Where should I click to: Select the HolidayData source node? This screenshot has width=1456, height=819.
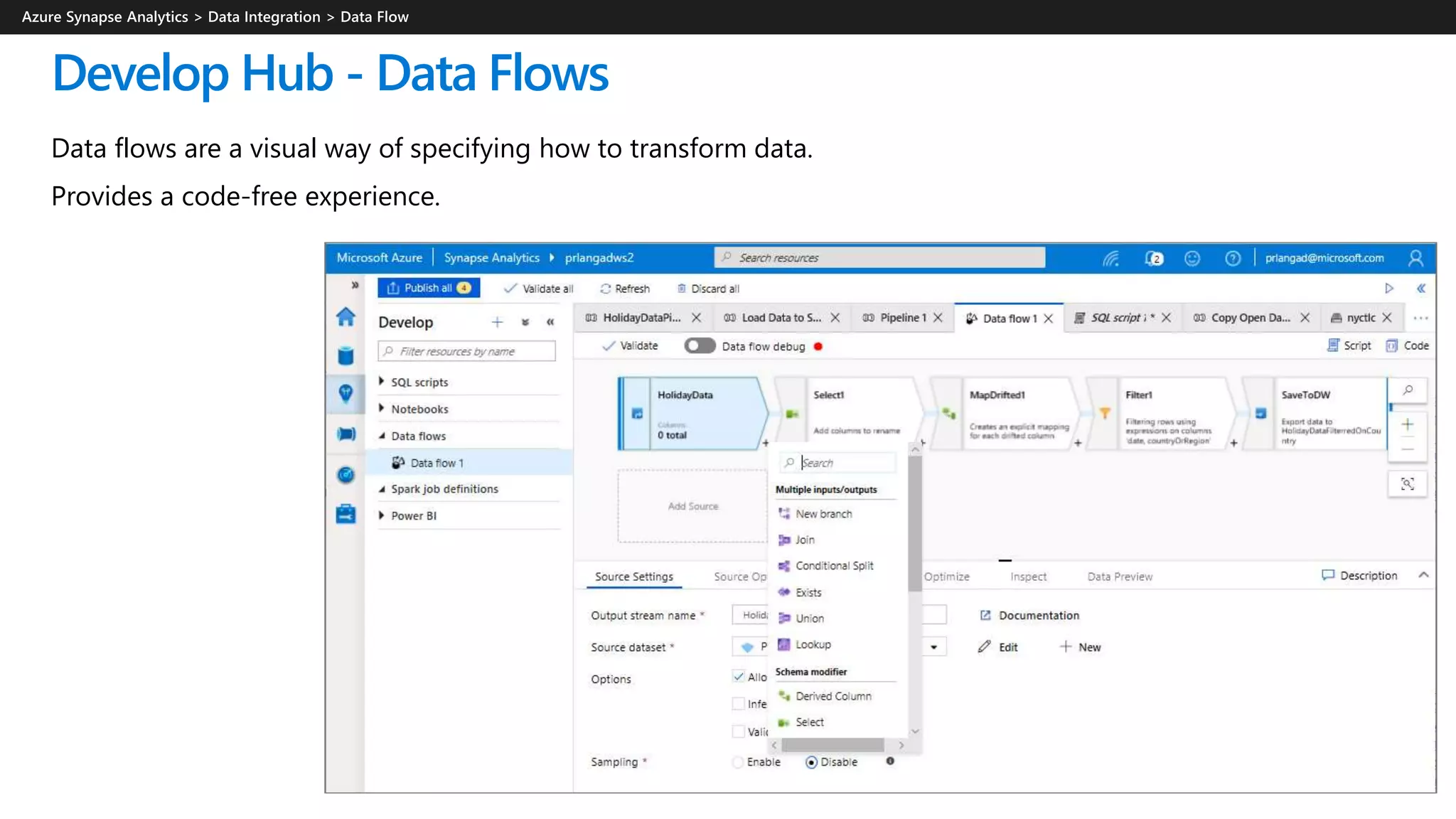(x=692, y=414)
